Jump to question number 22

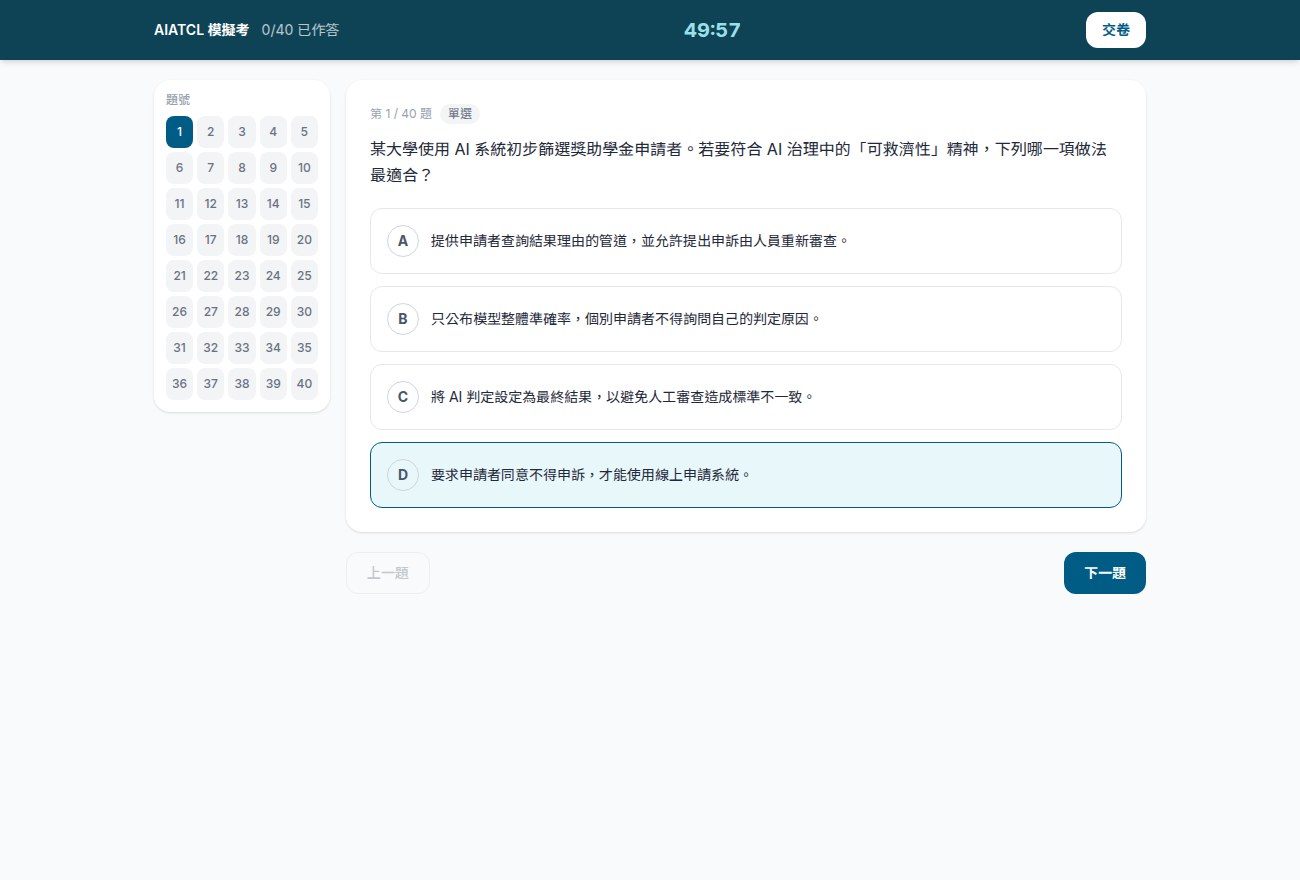(211, 276)
